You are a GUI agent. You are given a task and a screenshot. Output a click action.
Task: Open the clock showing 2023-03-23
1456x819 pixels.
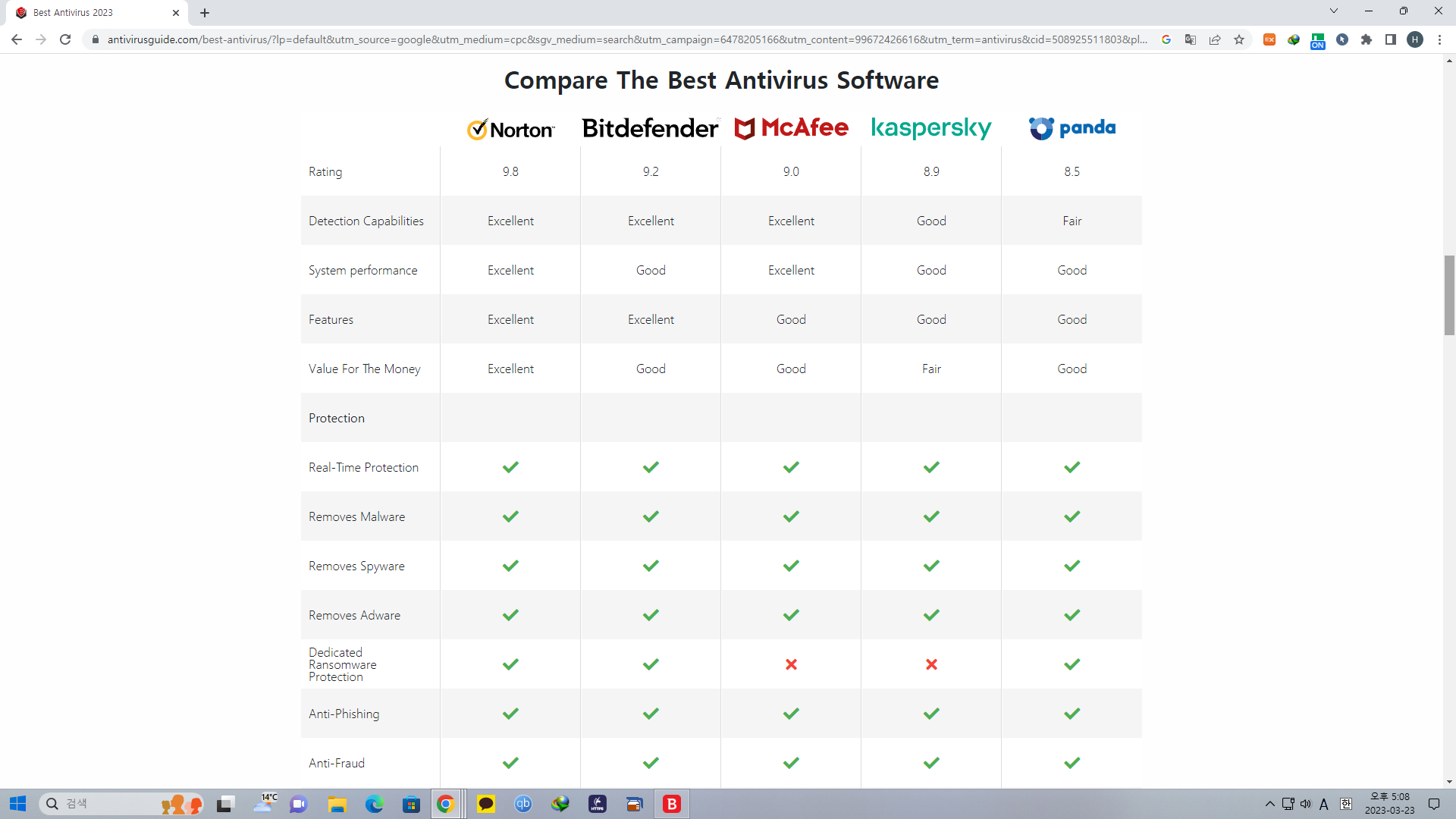pyautogui.click(x=1389, y=804)
